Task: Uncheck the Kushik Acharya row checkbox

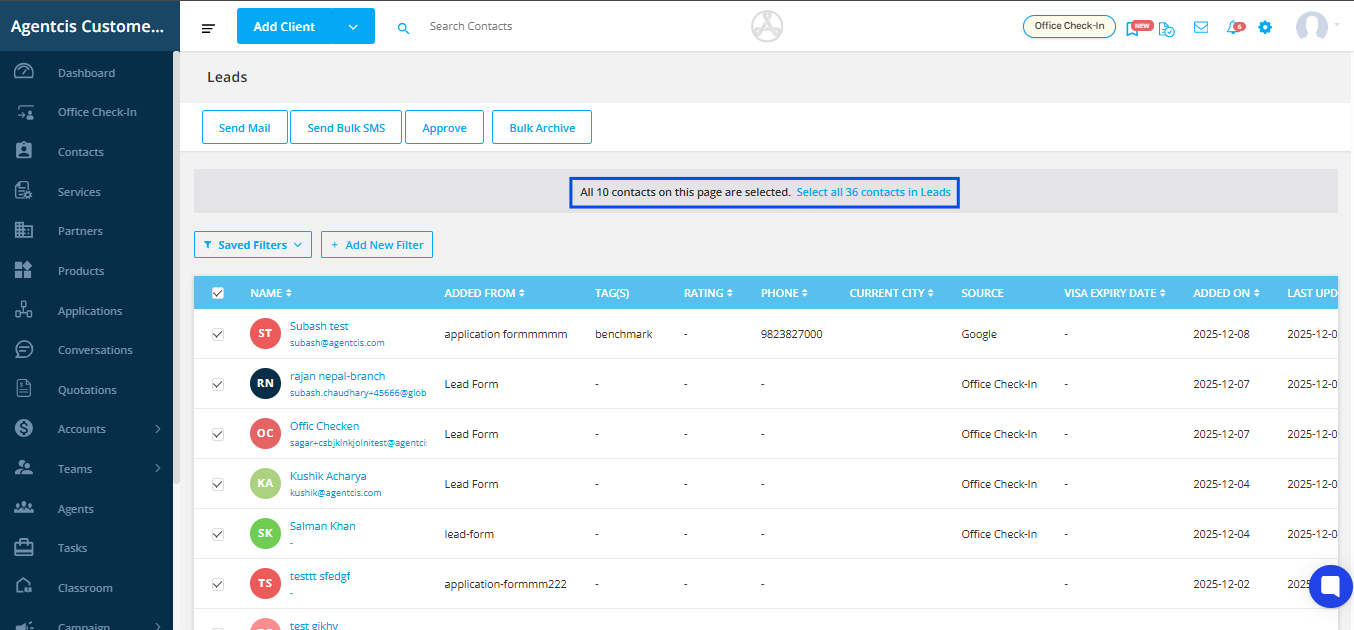Action: coord(218,484)
